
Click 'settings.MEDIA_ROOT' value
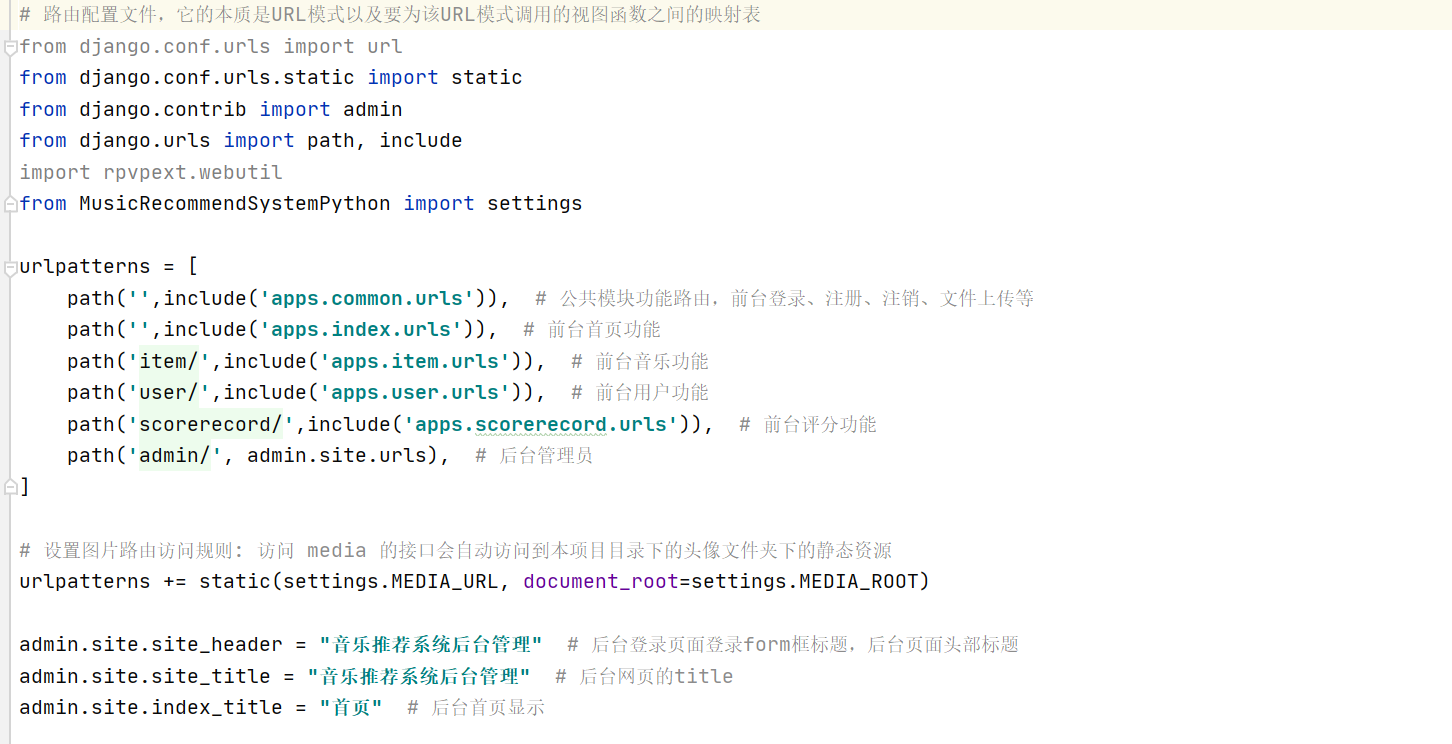pos(805,582)
